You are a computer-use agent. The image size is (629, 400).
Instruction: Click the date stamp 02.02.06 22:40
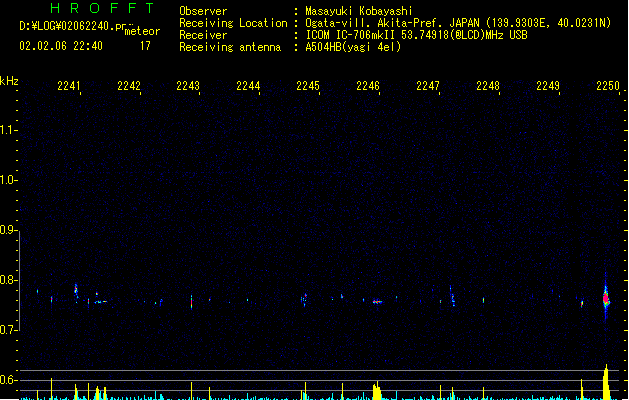pyautogui.click(x=61, y=46)
